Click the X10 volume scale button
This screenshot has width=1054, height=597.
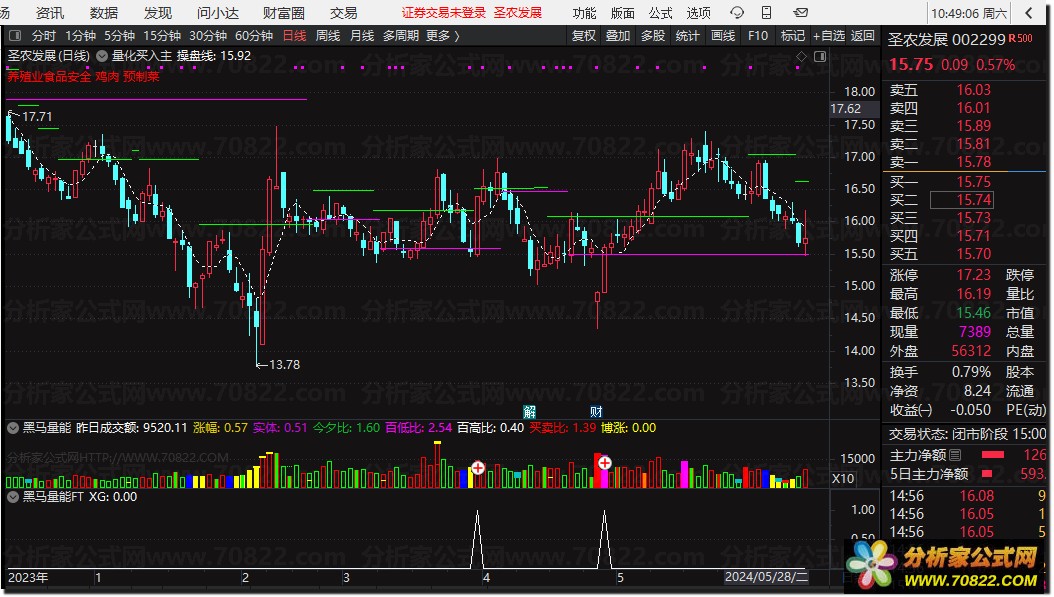click(843, 479)
